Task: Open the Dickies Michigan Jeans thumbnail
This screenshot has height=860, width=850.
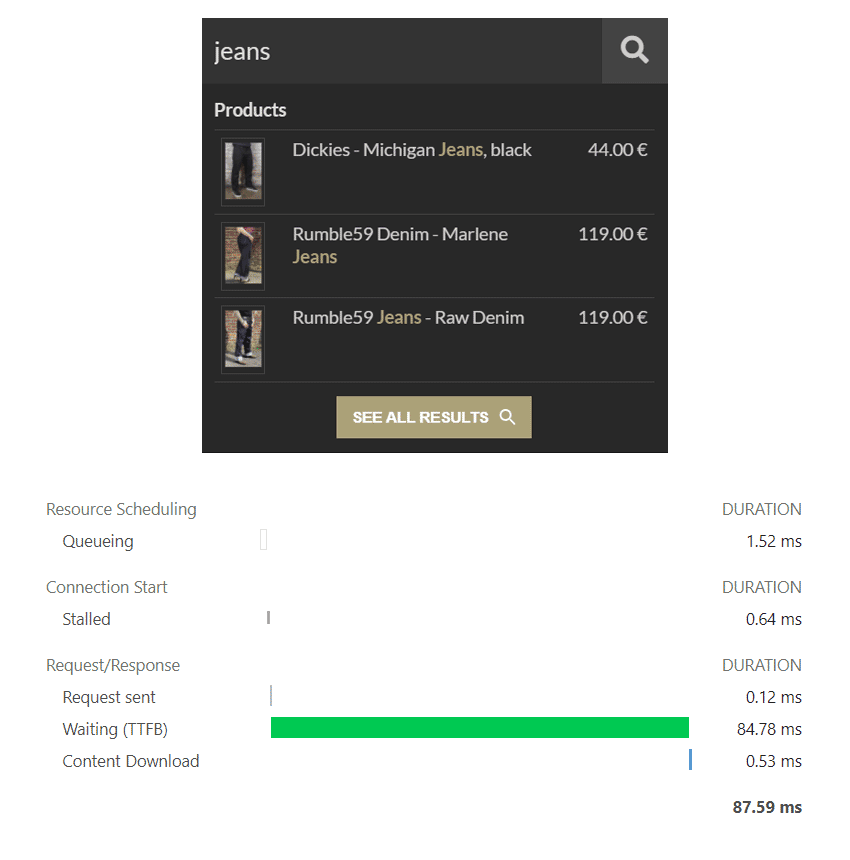Action: coord(243,172)
